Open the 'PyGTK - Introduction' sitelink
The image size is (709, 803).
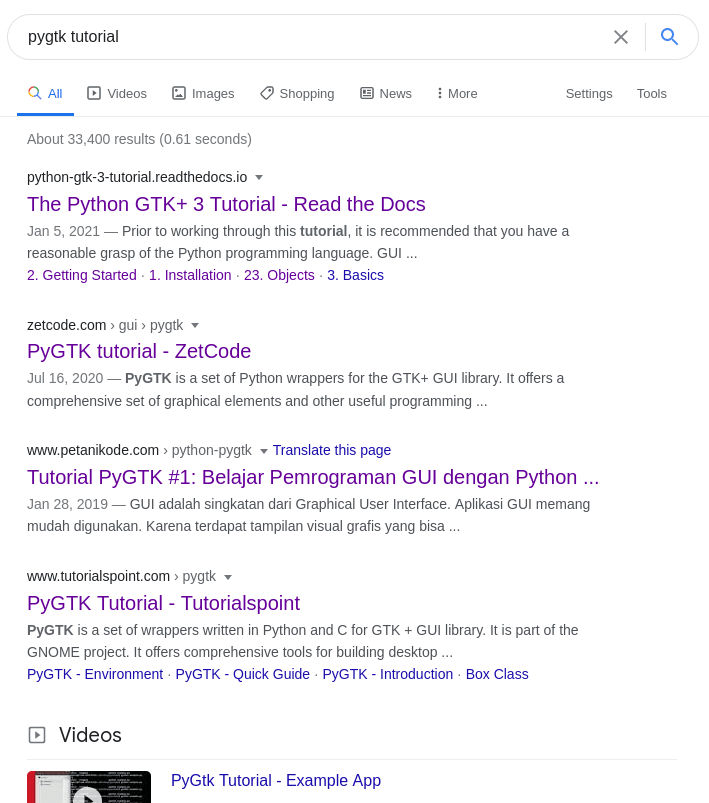[388, 674]
